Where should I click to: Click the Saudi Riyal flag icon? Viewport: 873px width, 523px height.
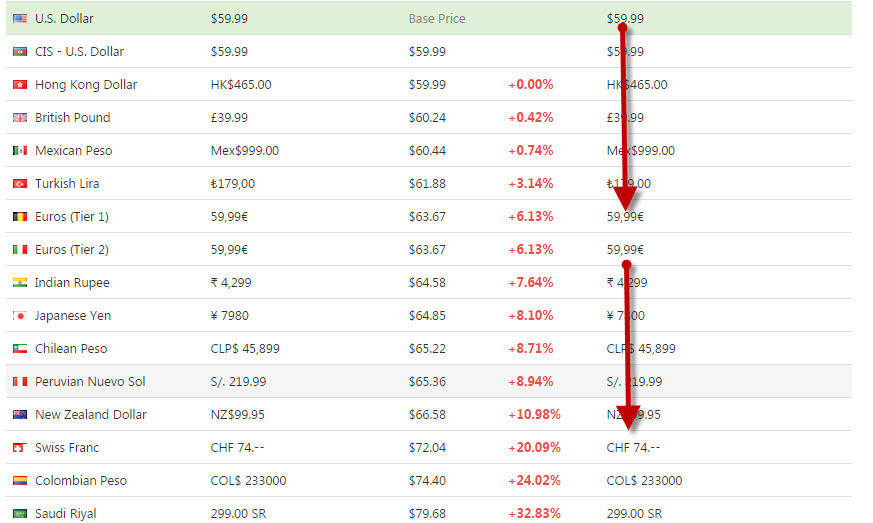pyautogui.click(x=19, y=514)
